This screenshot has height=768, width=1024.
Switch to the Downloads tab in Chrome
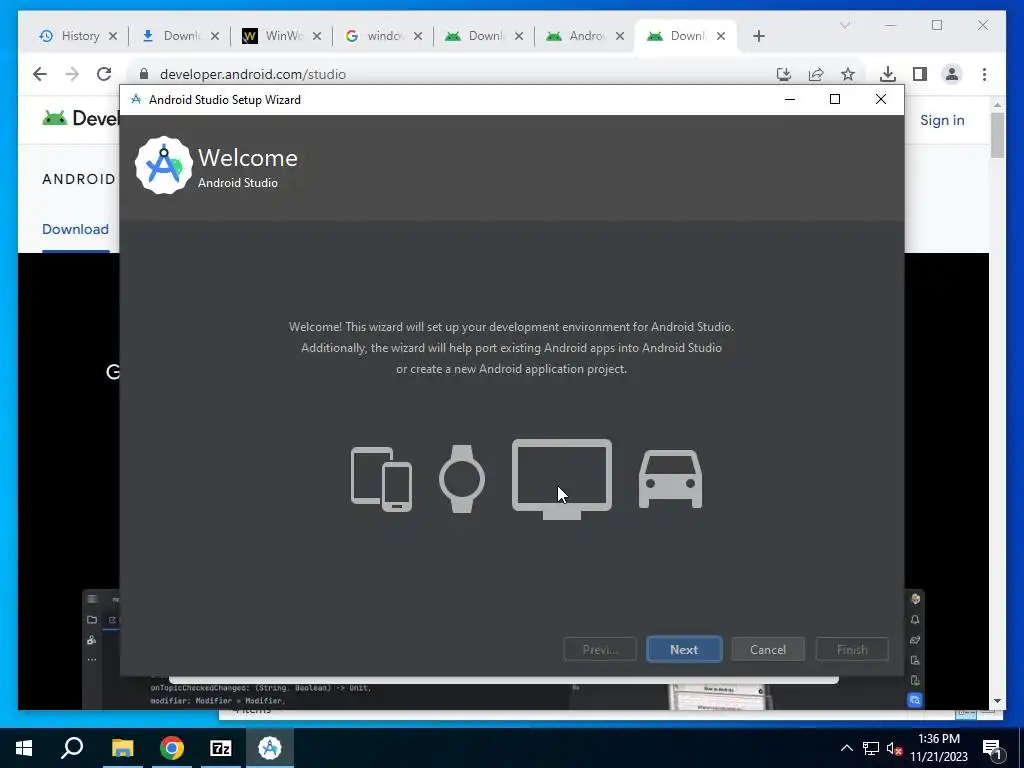[173, 36]
